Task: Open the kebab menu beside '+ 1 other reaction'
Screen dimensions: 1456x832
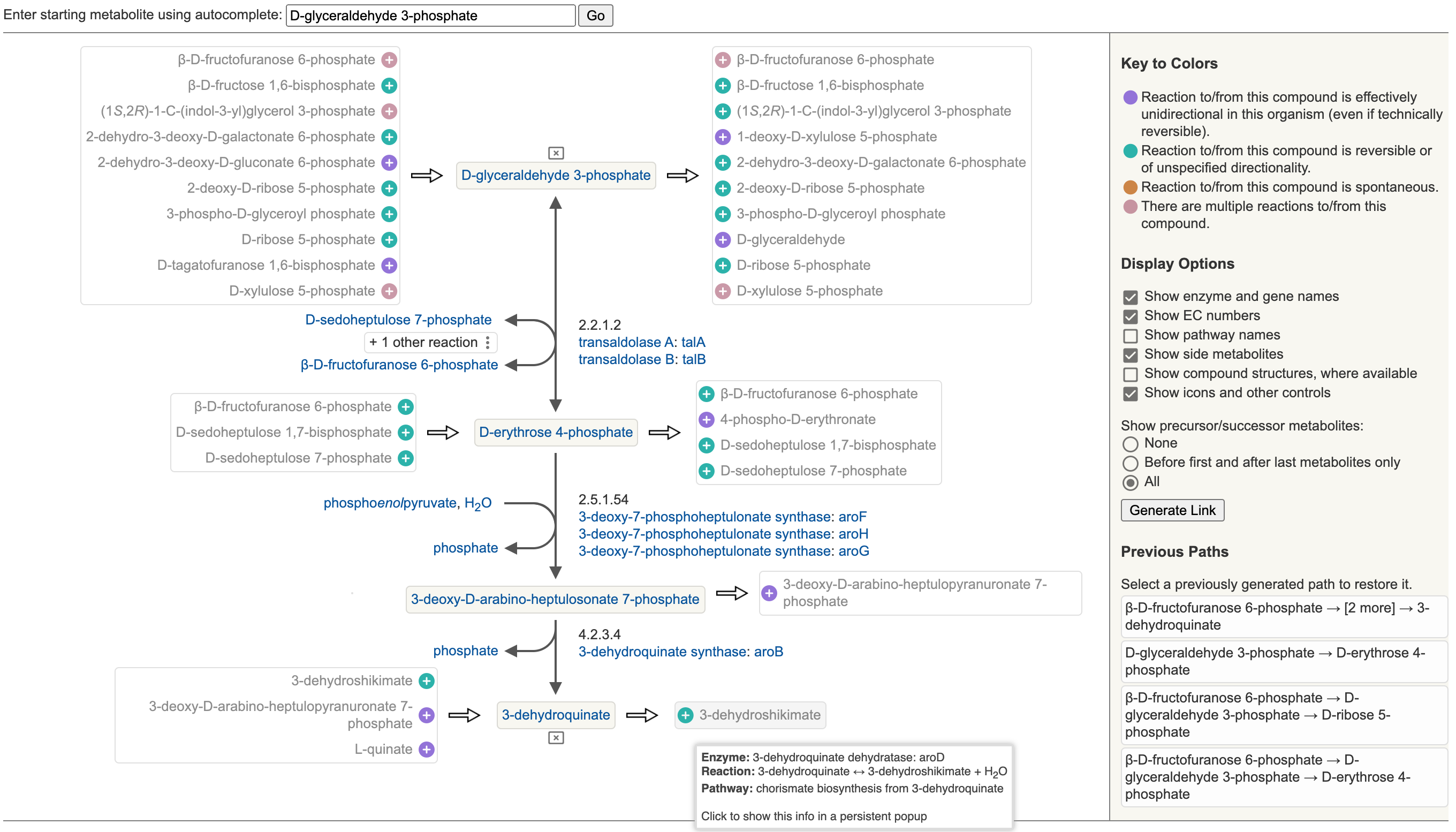Action: point(488,342)
